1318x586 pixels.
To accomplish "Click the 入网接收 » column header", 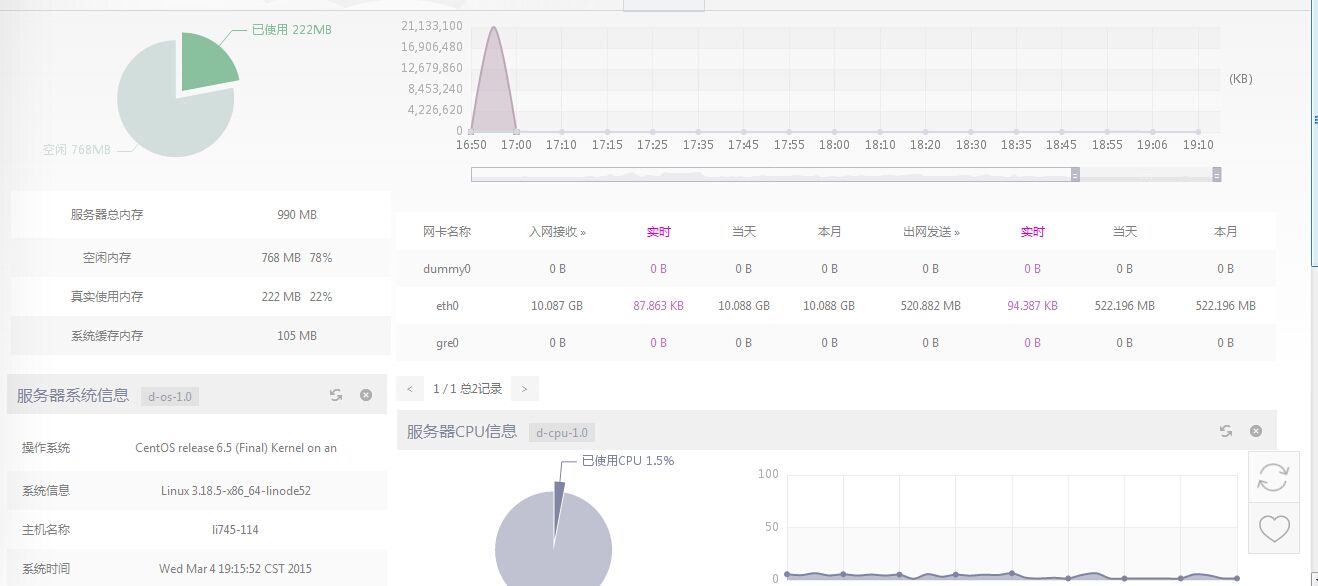I will [557, 231].
